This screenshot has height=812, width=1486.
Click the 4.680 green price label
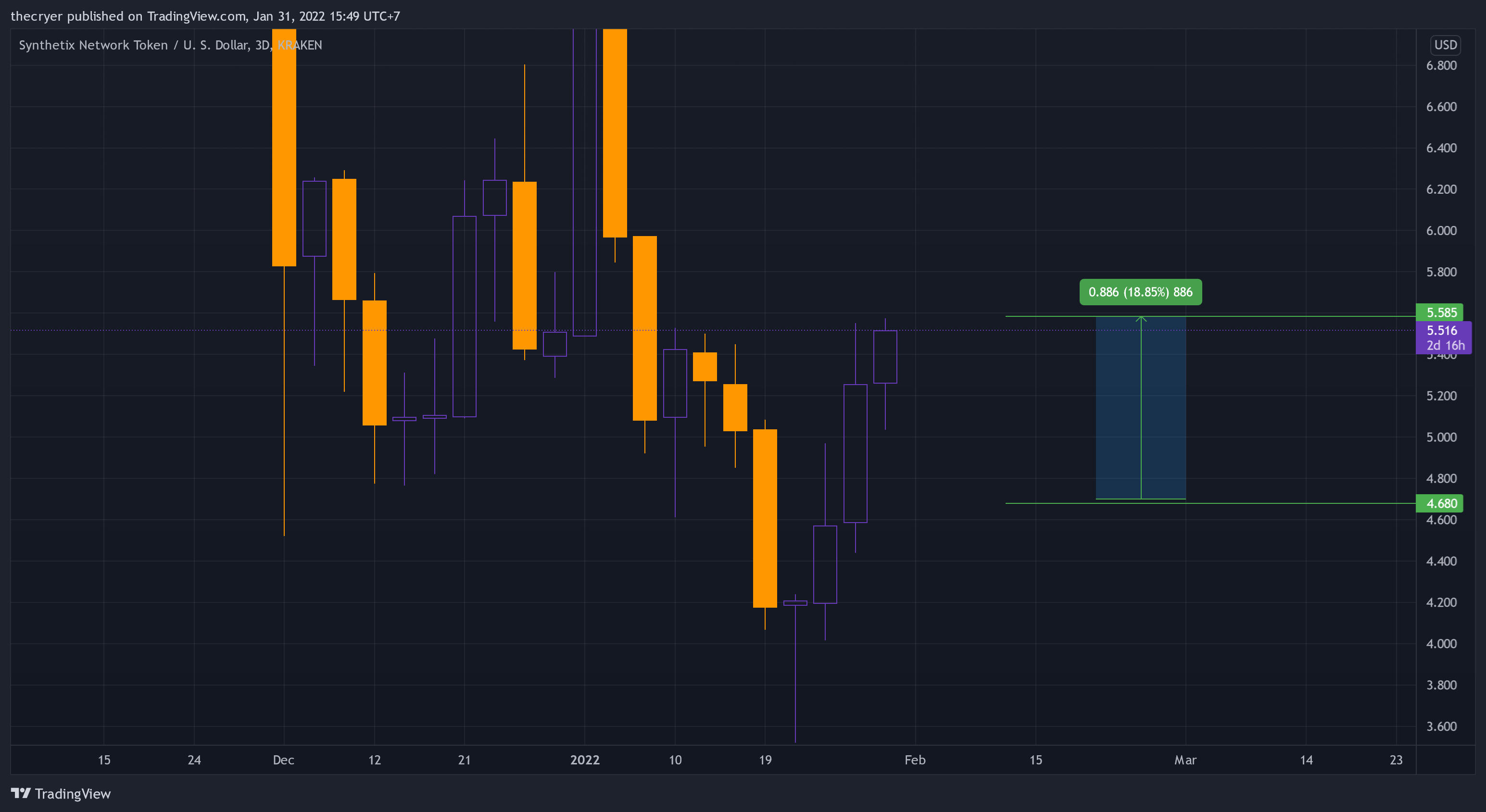(1439, 503)
